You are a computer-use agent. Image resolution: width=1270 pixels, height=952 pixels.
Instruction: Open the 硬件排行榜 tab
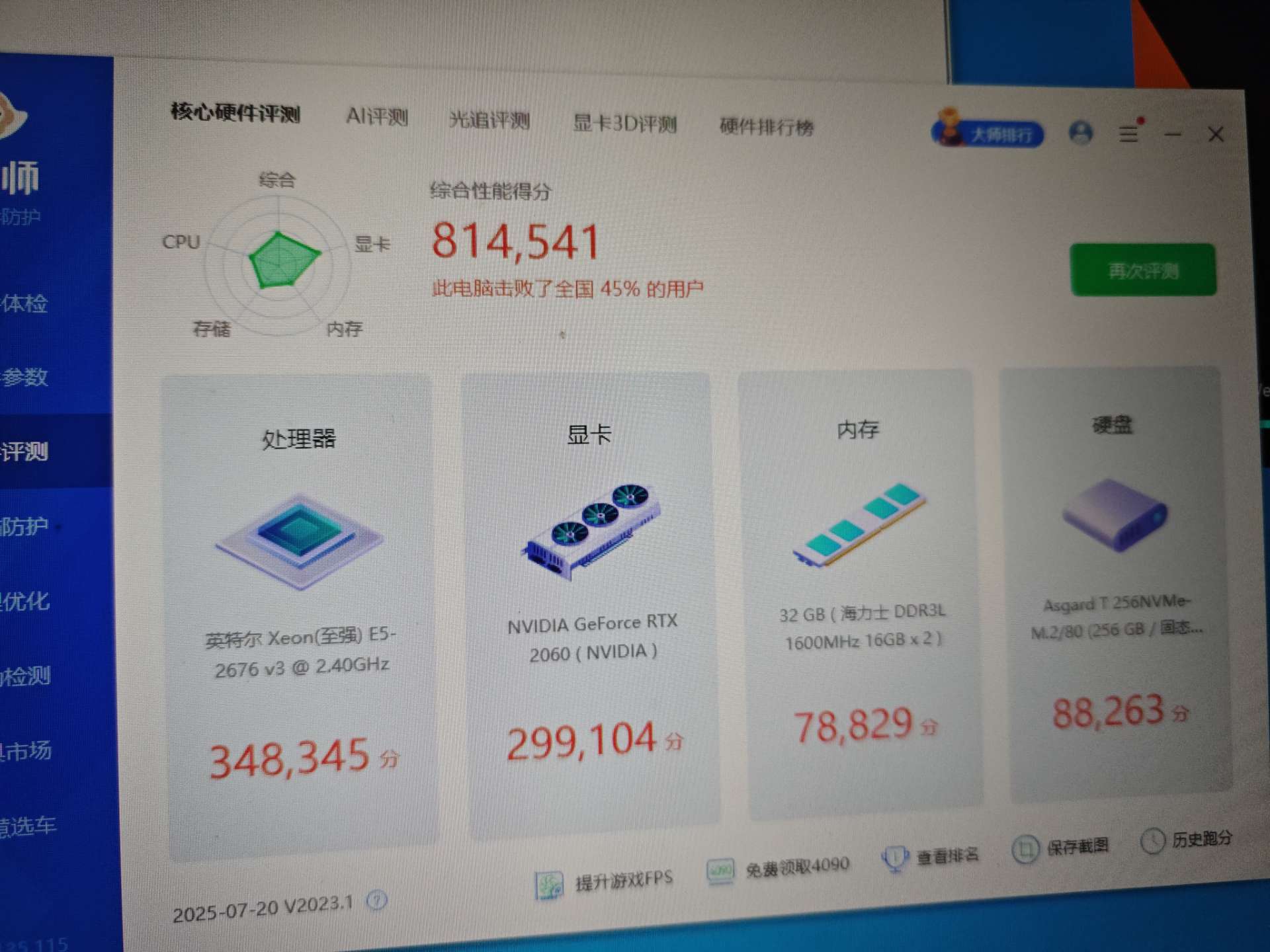766,126
